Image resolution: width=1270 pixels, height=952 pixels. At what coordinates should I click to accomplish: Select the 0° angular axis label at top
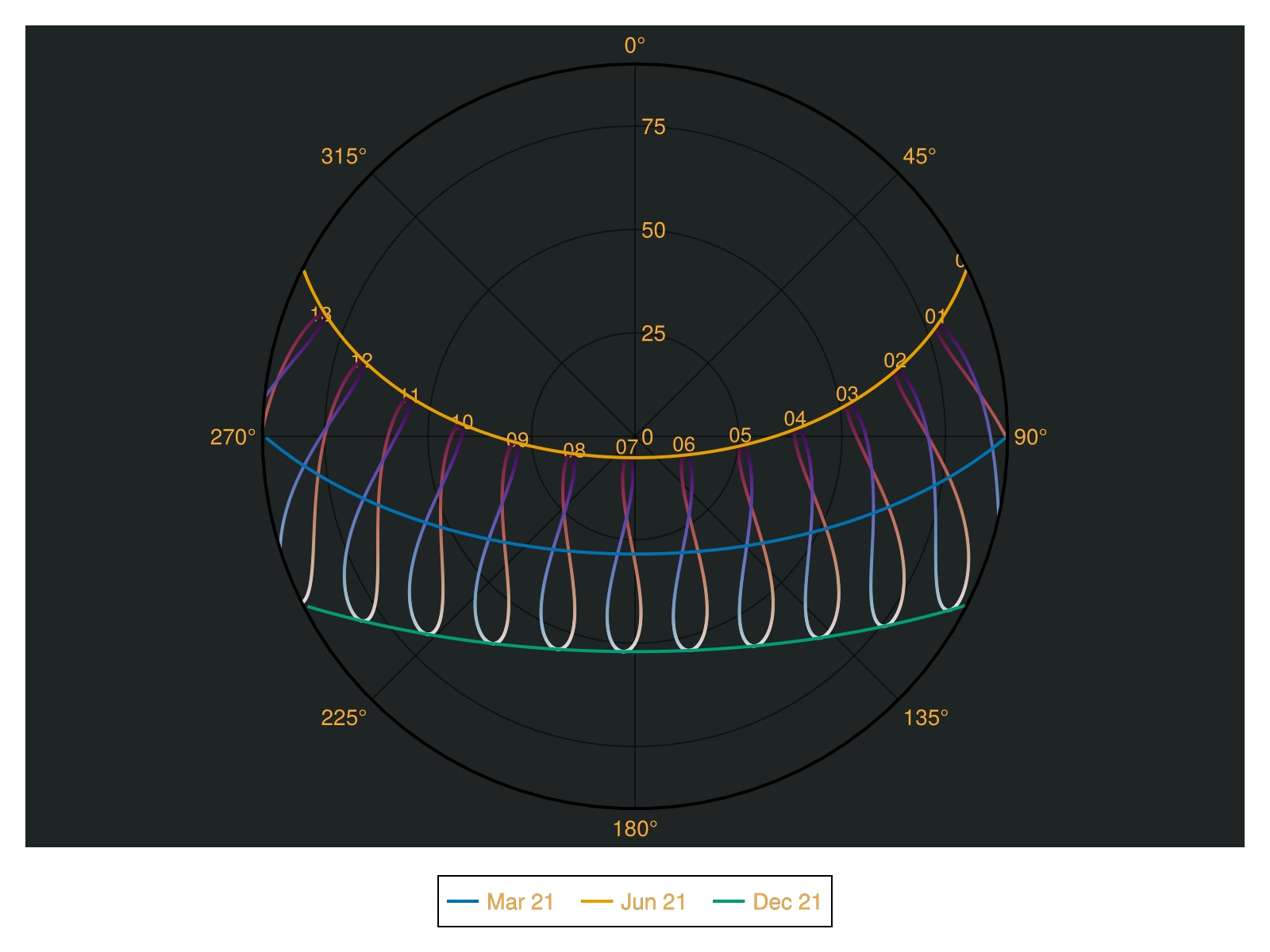click(x=635, y=46)
